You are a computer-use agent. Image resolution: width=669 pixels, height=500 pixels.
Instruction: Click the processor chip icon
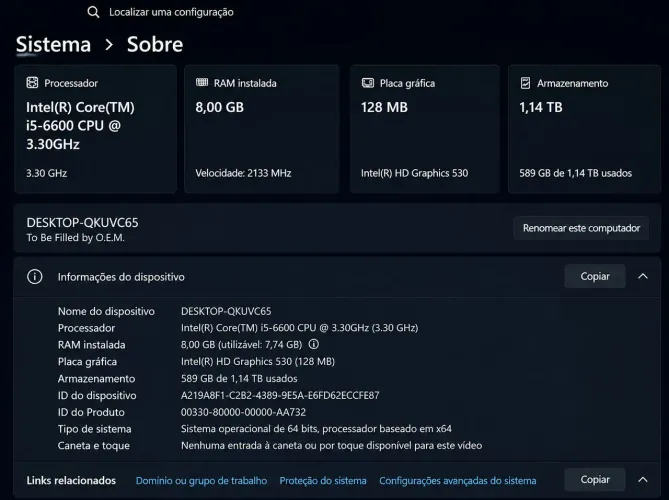32,83
